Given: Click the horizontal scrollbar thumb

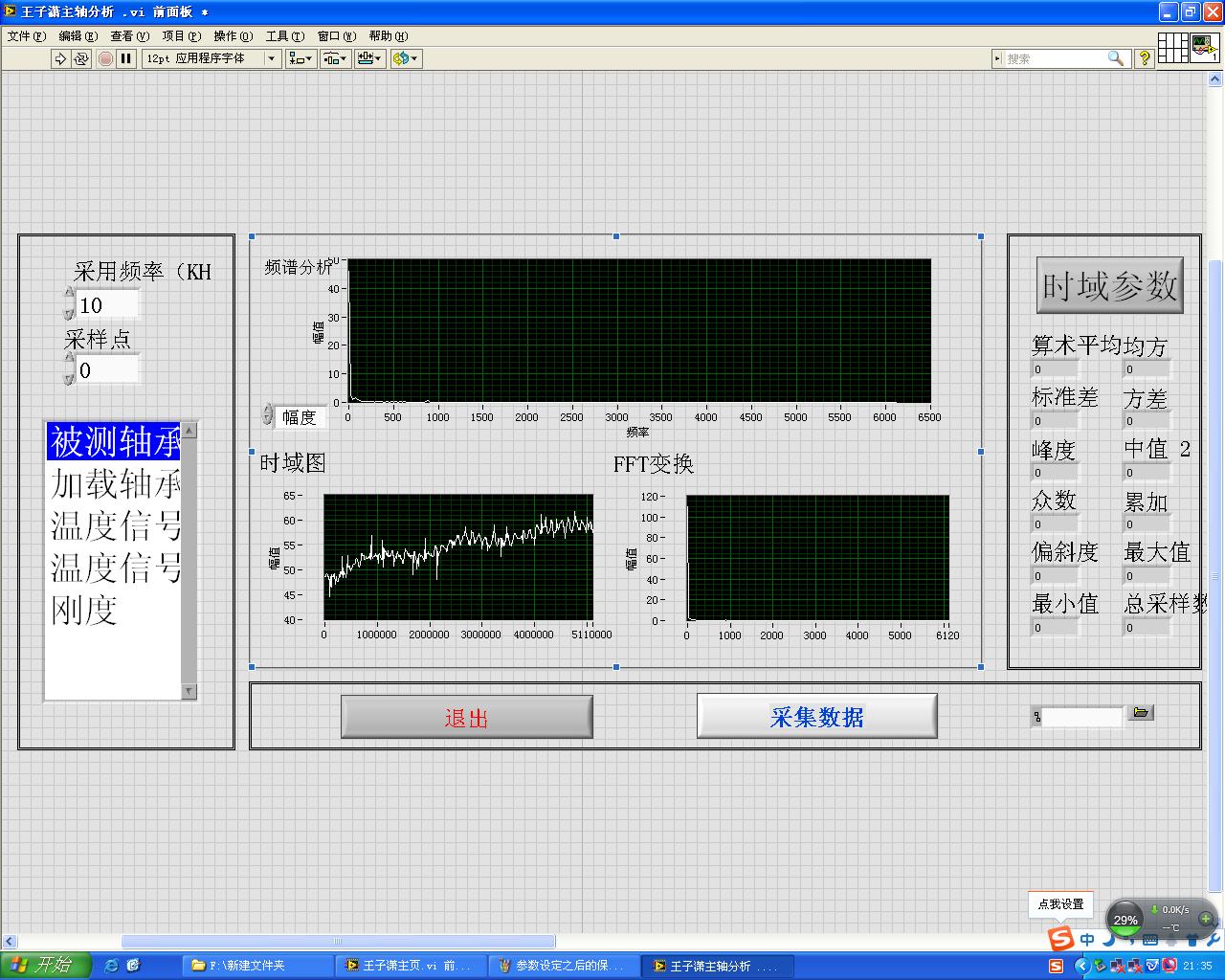Looking at the screenshot, I should click(x=338, y=942).
